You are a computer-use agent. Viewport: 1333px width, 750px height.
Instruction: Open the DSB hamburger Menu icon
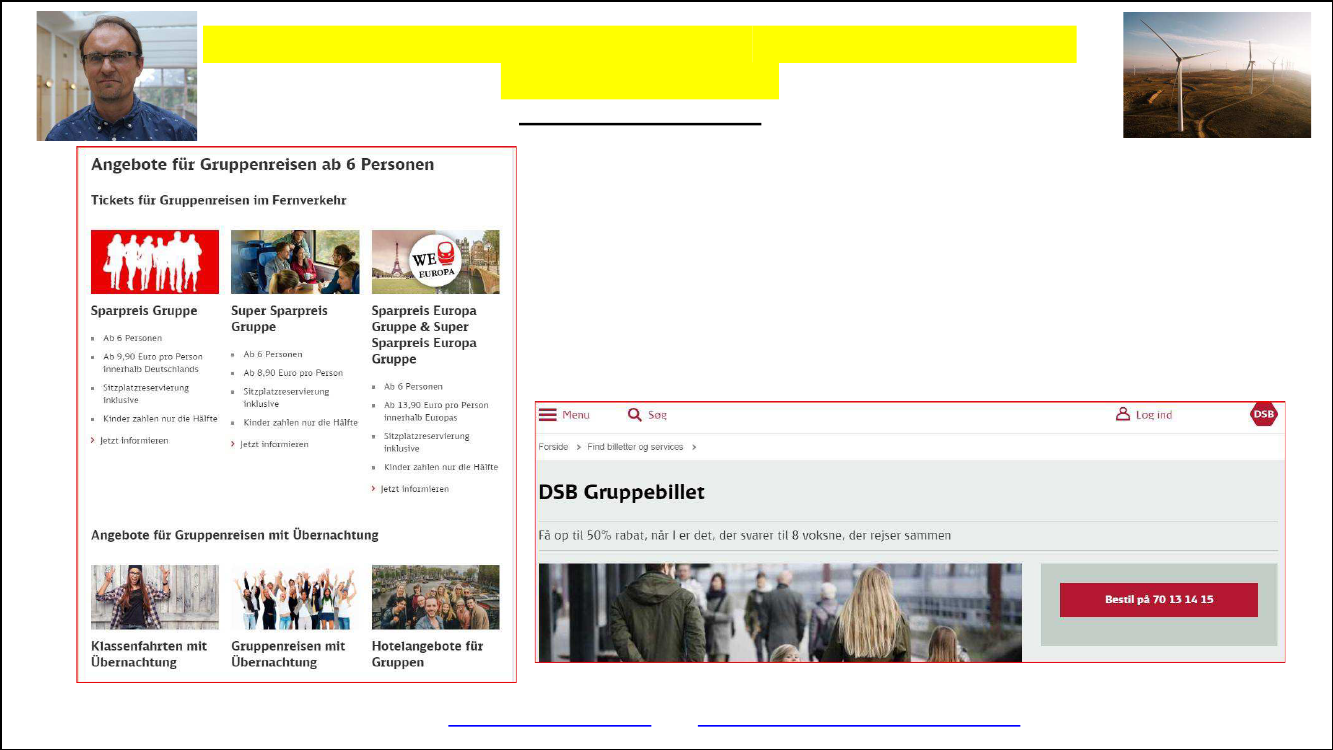[x=548, y=415]
